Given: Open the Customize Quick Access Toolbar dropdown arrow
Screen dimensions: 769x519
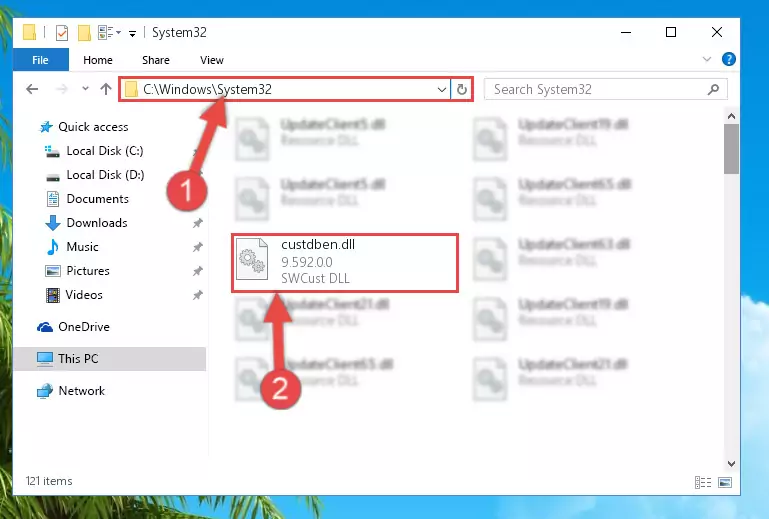Looking at the screenshot, I should (x=132, y=33).
